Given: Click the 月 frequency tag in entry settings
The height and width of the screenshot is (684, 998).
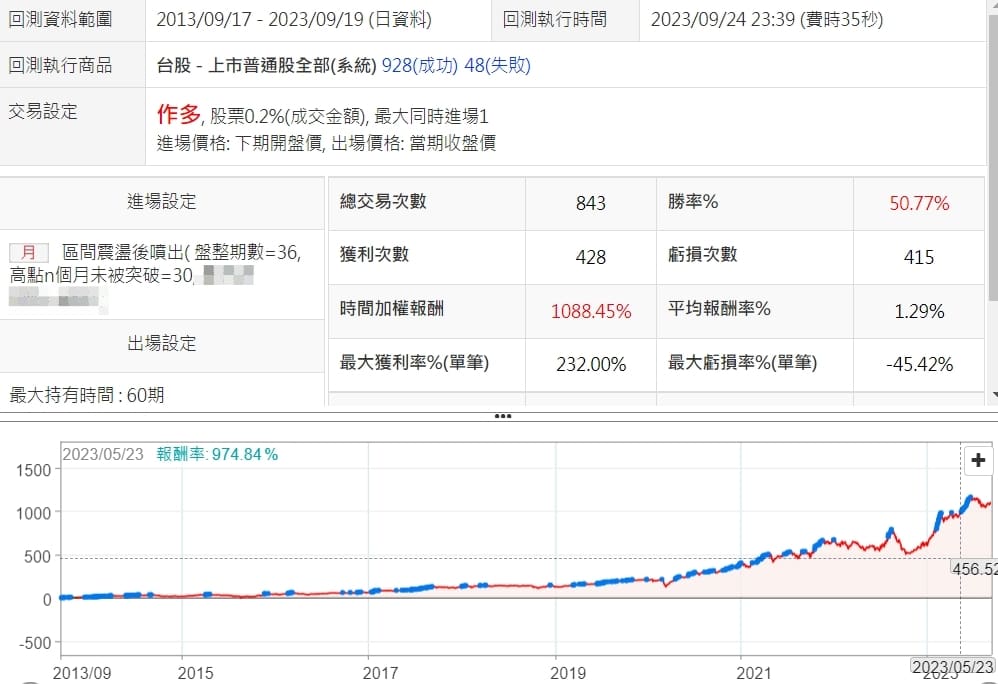Looking at the screenshot, I should (29, 252).
